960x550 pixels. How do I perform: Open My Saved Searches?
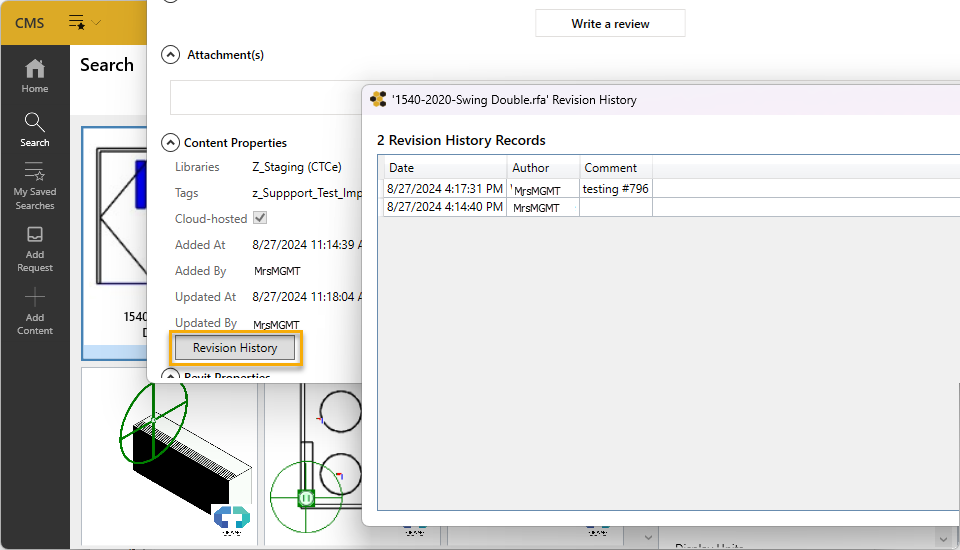(x=35, y=186)
